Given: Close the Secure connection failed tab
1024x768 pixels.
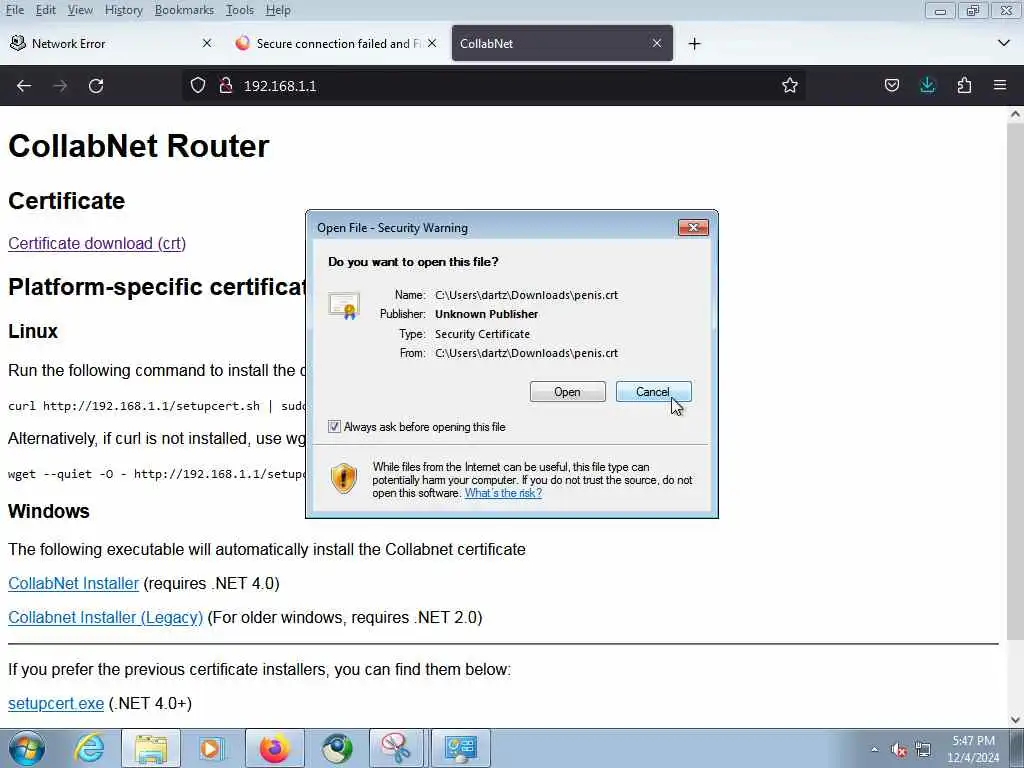Looking at the screenshot, I should click(x=432, y=43).
